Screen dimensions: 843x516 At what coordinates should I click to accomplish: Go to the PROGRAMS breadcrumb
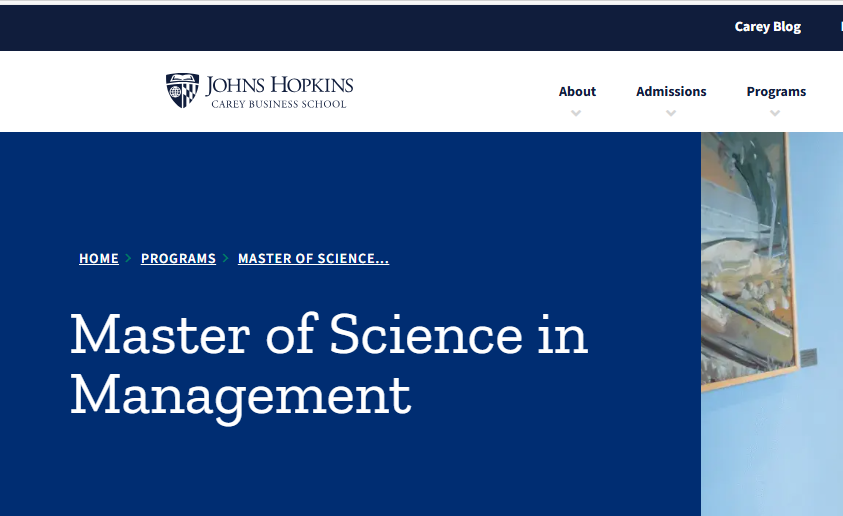point(178,259)
